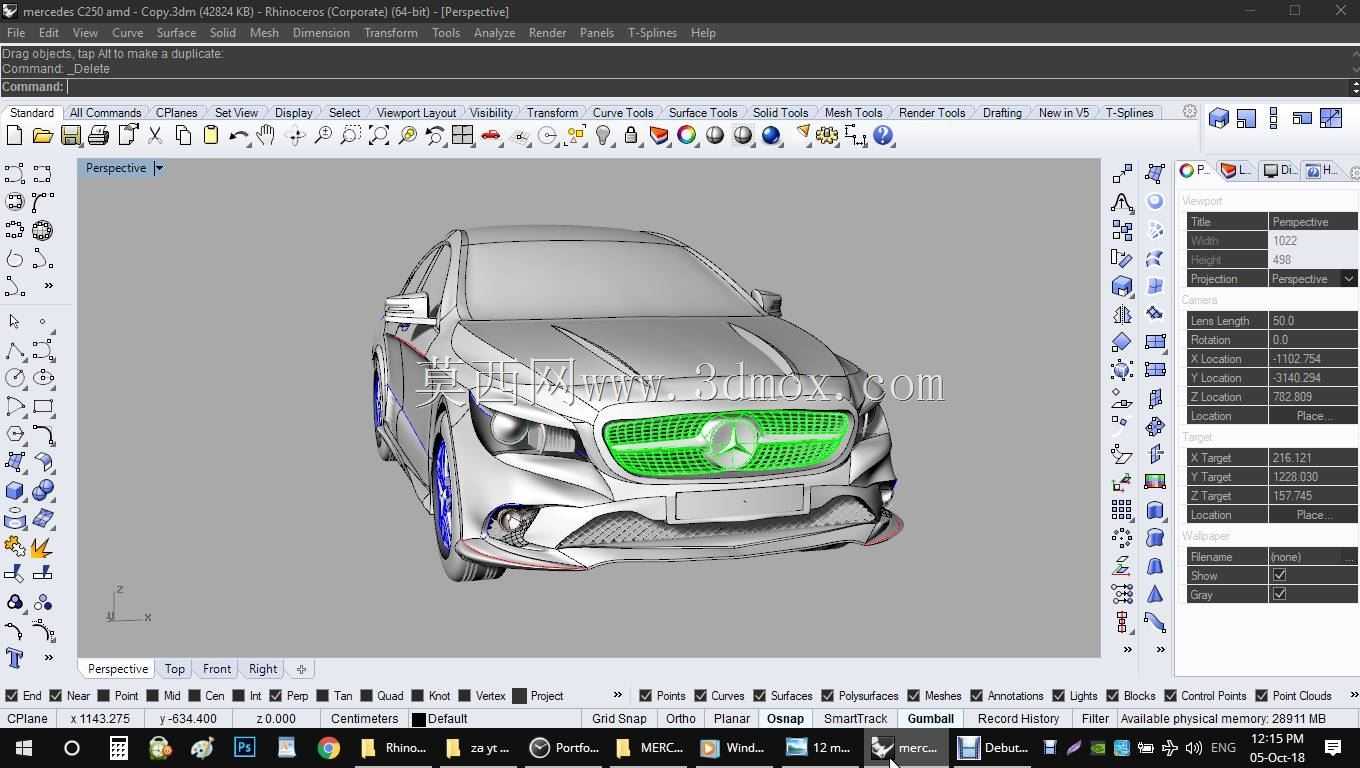Toggle Gumball in status bar
This screenshot has width=1360, height=768.
coord(931,719)
